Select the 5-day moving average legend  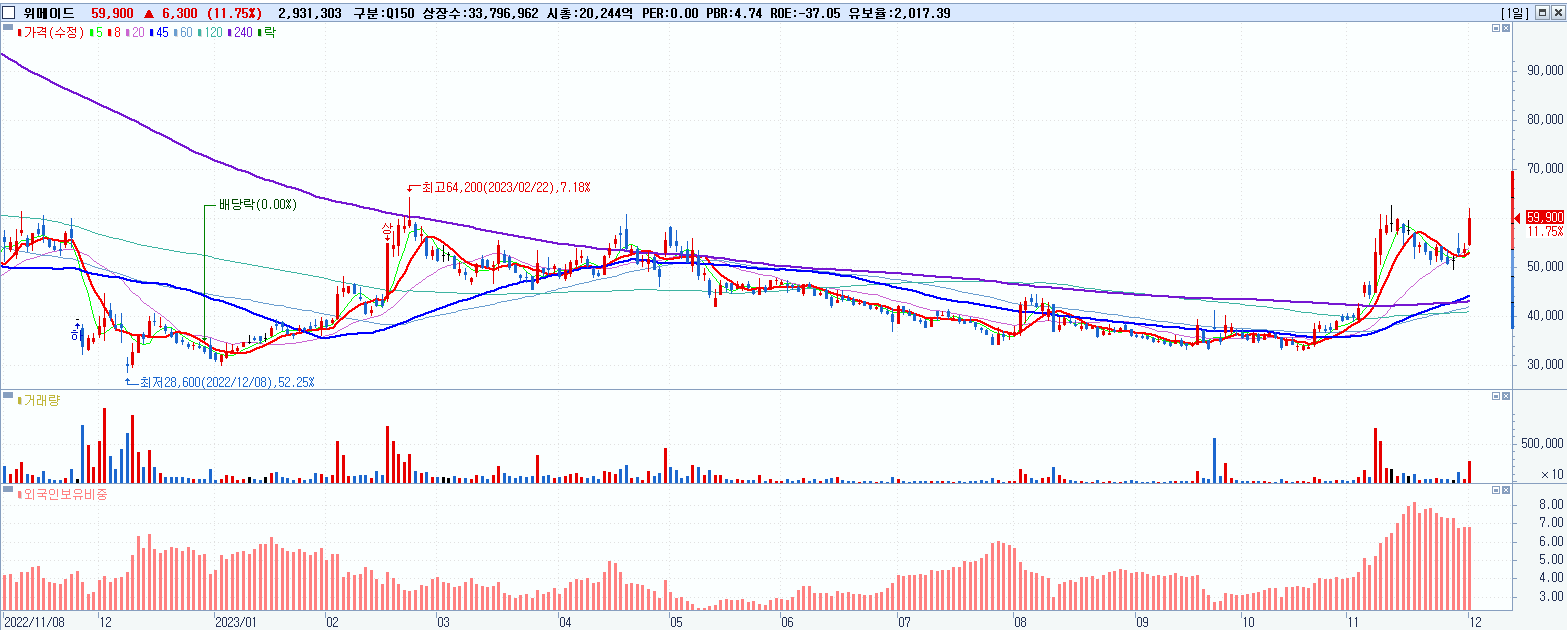click(96, 33)
